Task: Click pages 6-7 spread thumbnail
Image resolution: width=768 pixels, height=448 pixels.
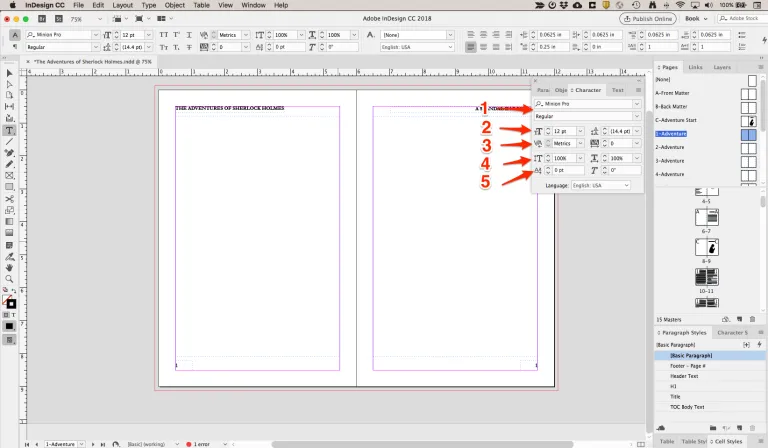Action: coord(706,217)
